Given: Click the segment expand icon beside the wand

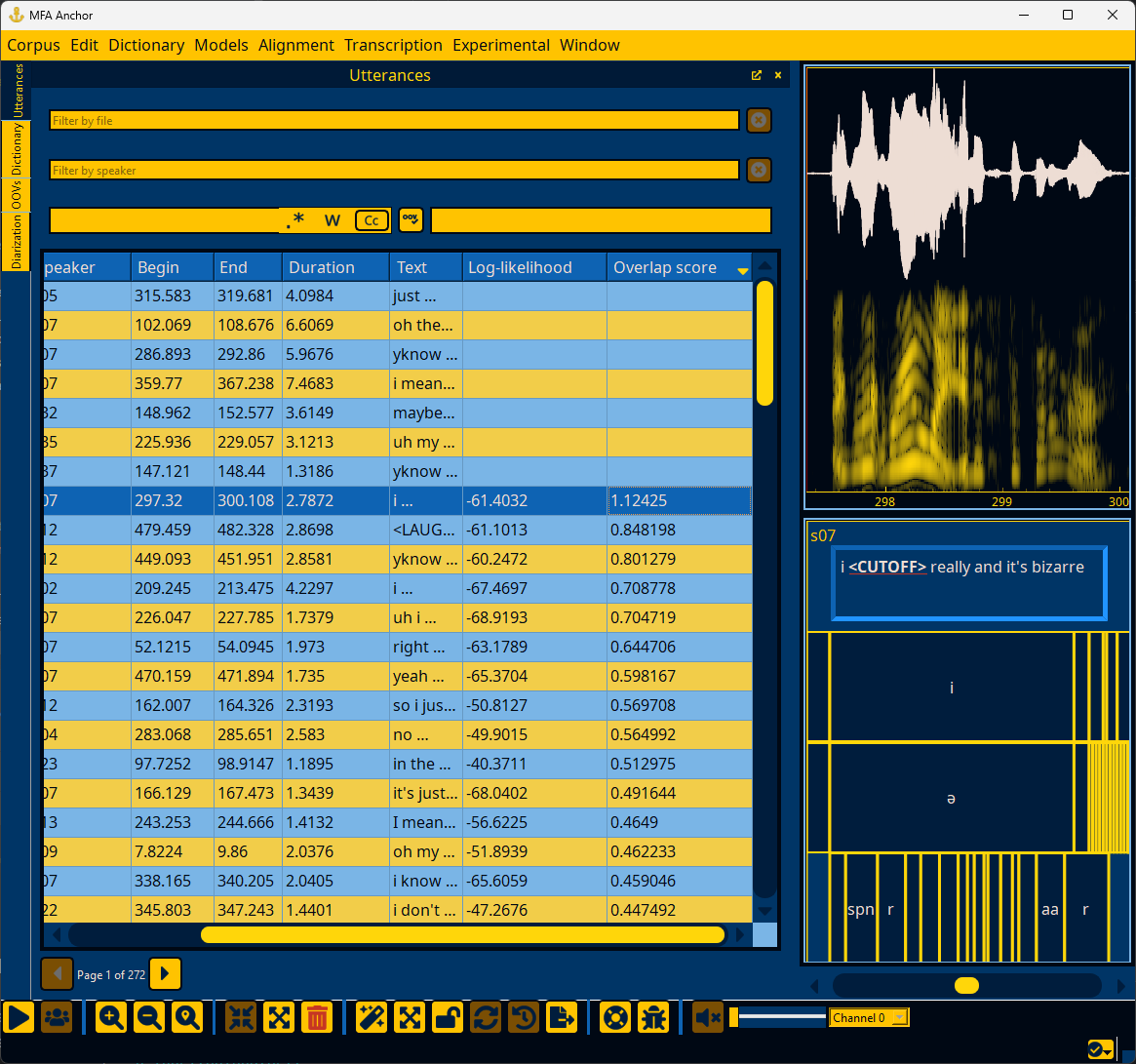Looking at the screenshot, I should 411,1017.
